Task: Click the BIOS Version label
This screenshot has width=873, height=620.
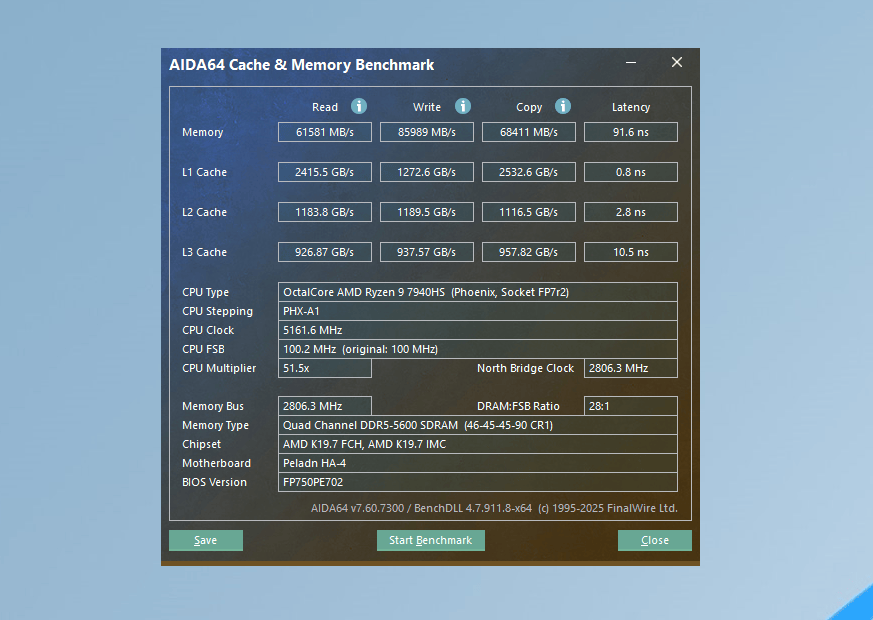Action: [214, 482]
